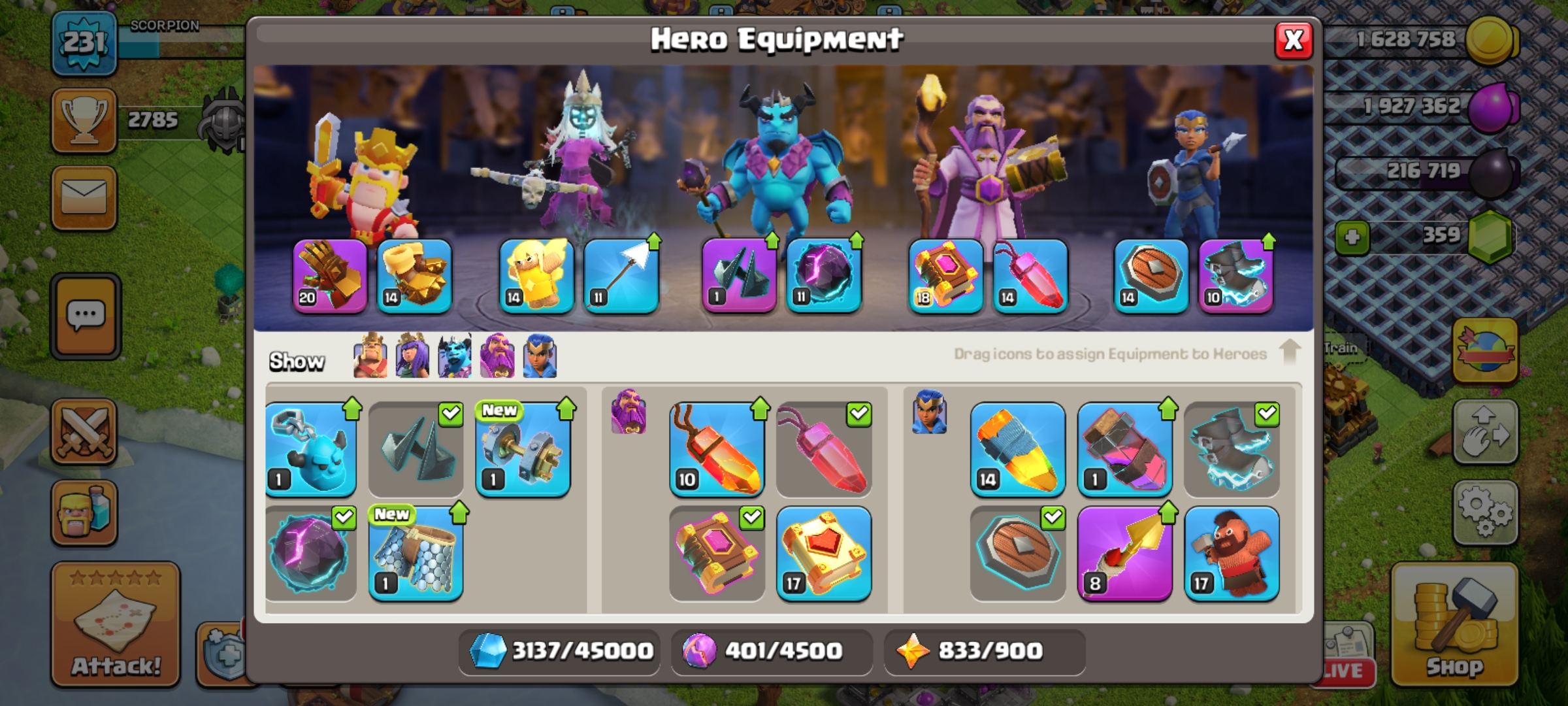Select the Hog Rider Puppet level 17
The image size is (1568, 706).
click(1232, 554)
